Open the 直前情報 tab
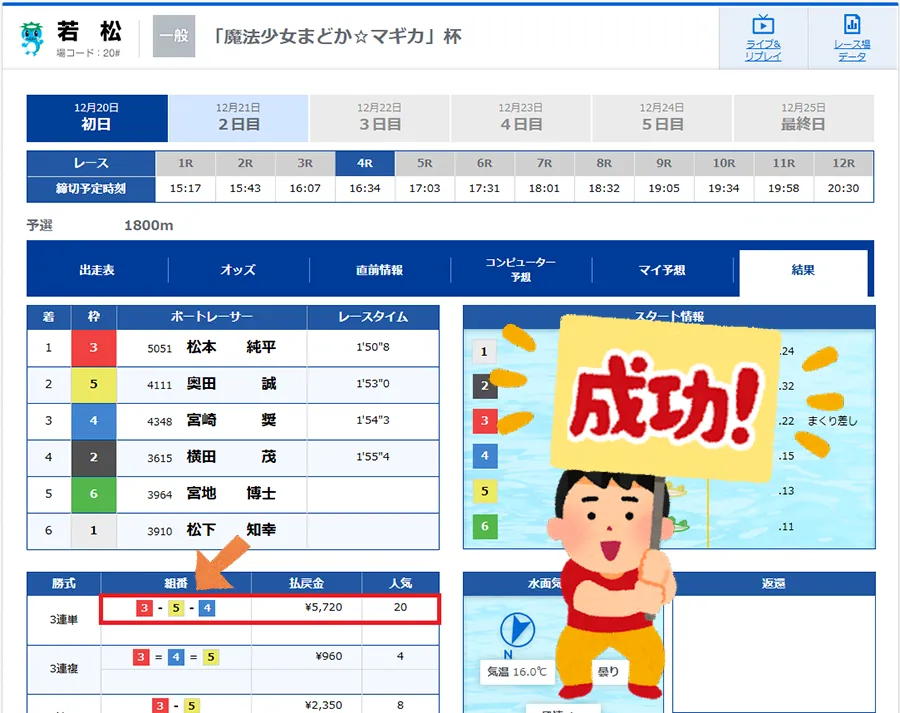900x713 pixels. click(382, 269)
